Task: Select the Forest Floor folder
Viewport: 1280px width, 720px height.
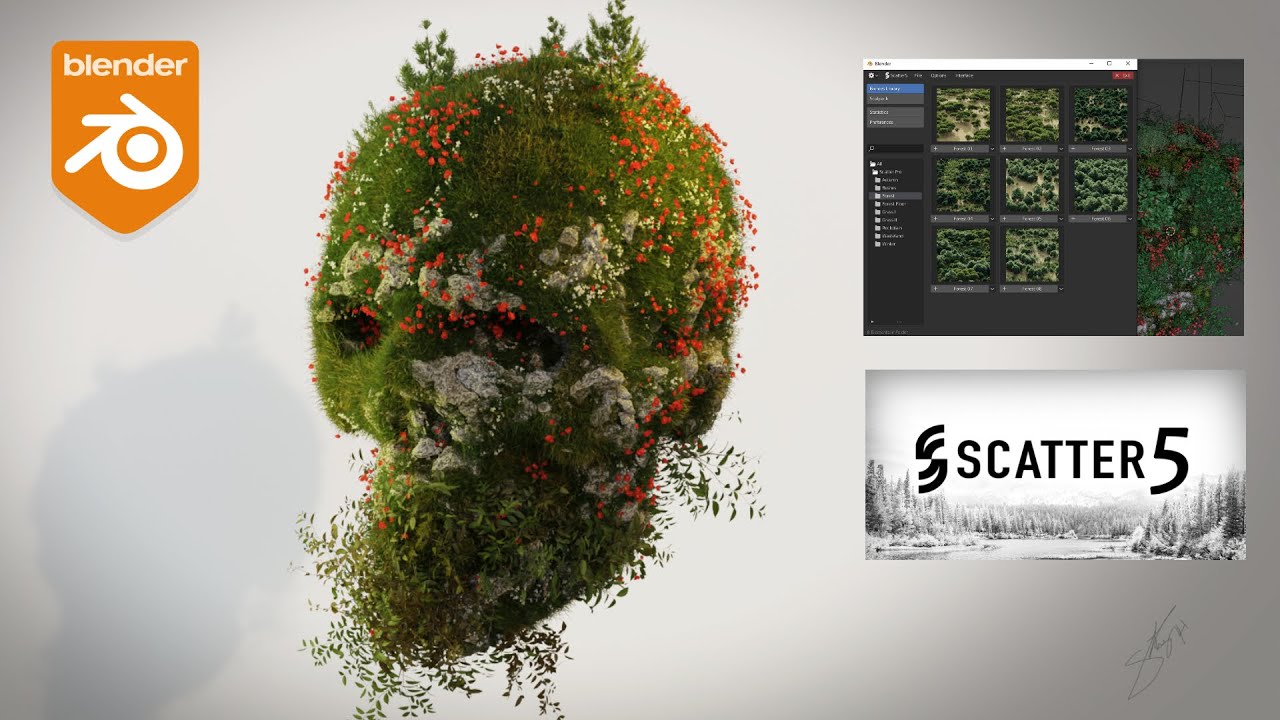Action: coord(890,204)
